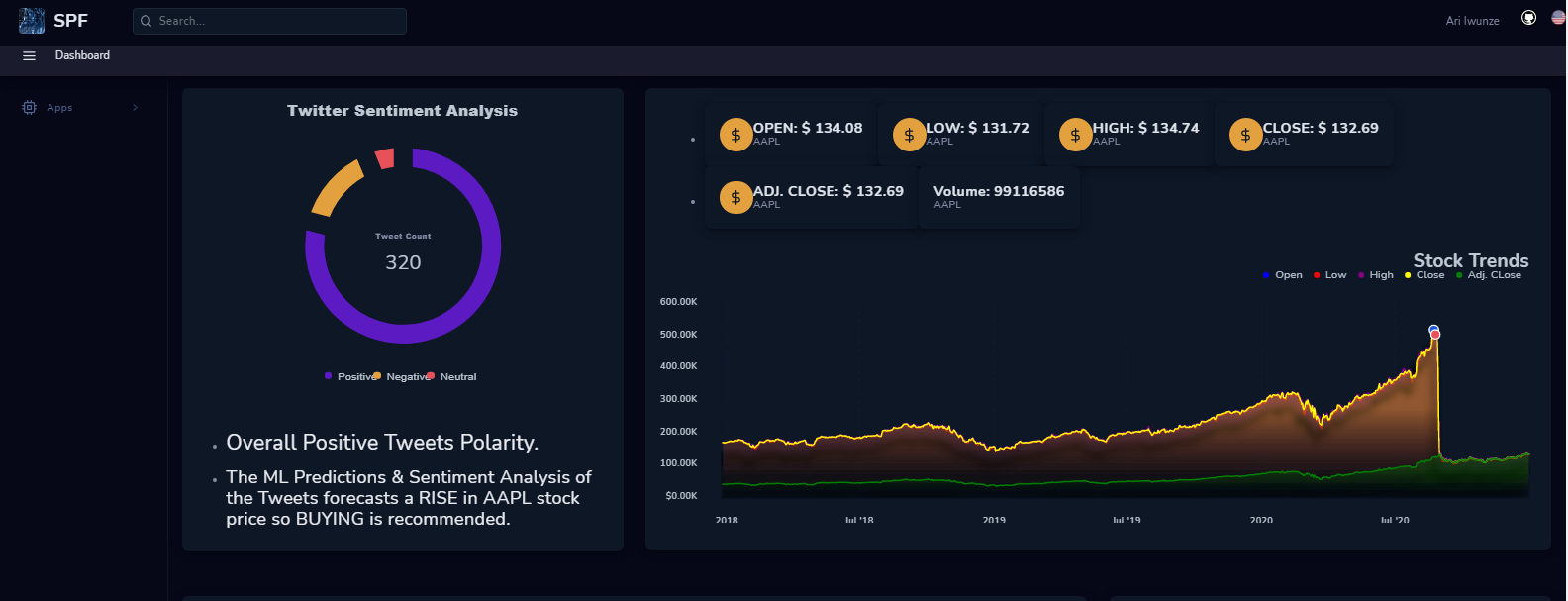The image size is (1568, 601).
Task: Click the dollar icon beside CLOSE price
Action: [x=1245, y=135]
